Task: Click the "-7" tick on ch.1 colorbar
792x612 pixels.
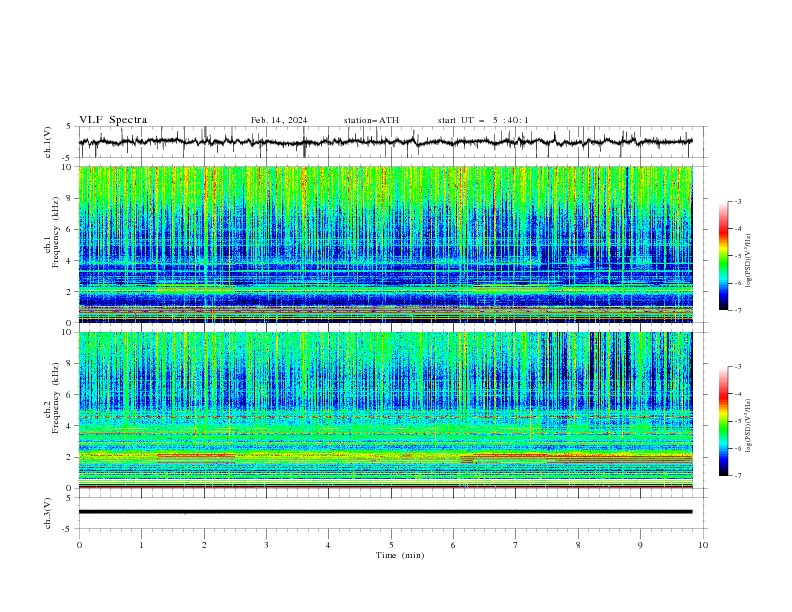Action: [738, 310]
